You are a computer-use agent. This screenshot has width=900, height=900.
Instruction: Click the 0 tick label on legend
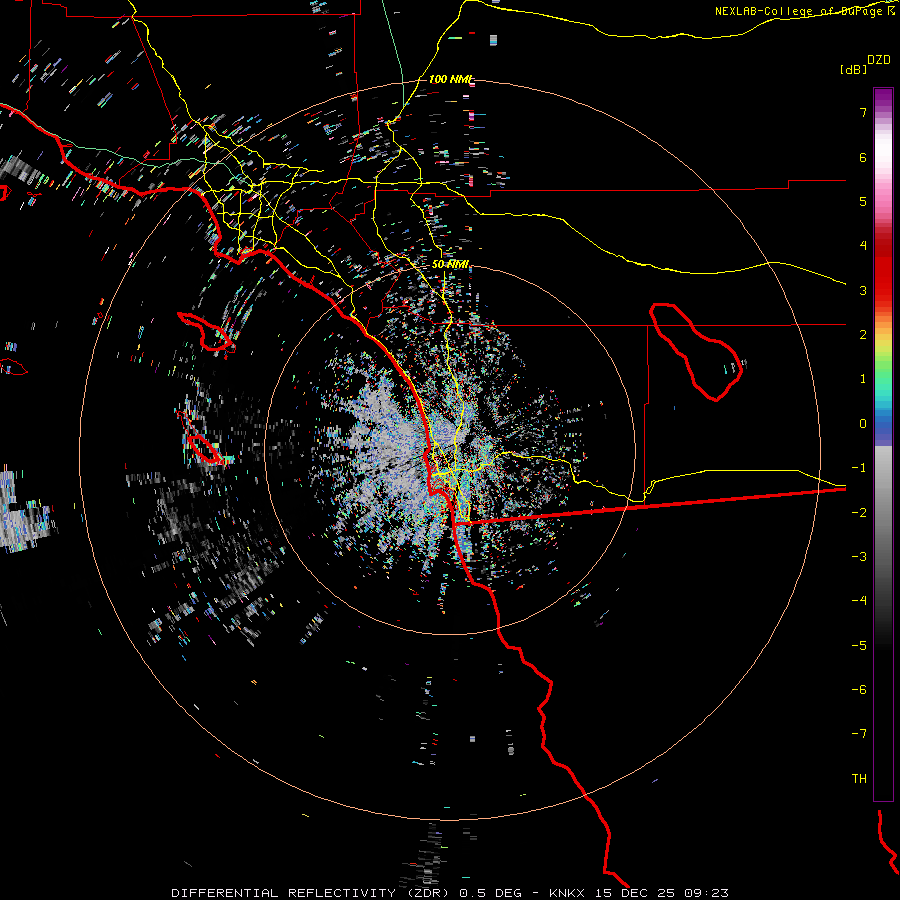[863, 424]
